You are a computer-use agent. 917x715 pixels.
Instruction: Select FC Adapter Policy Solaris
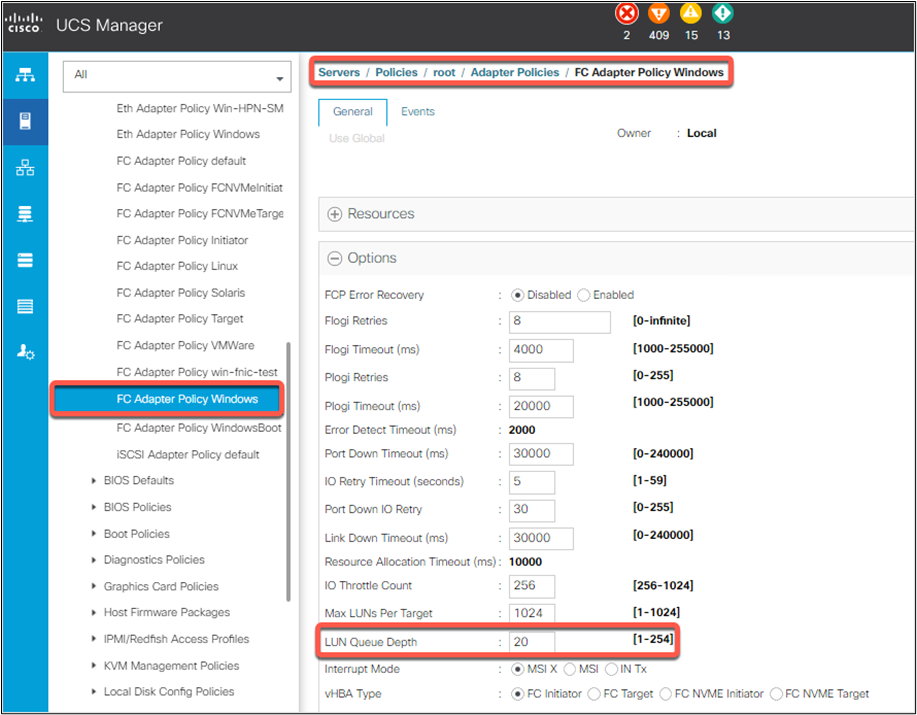coord(181,293)
